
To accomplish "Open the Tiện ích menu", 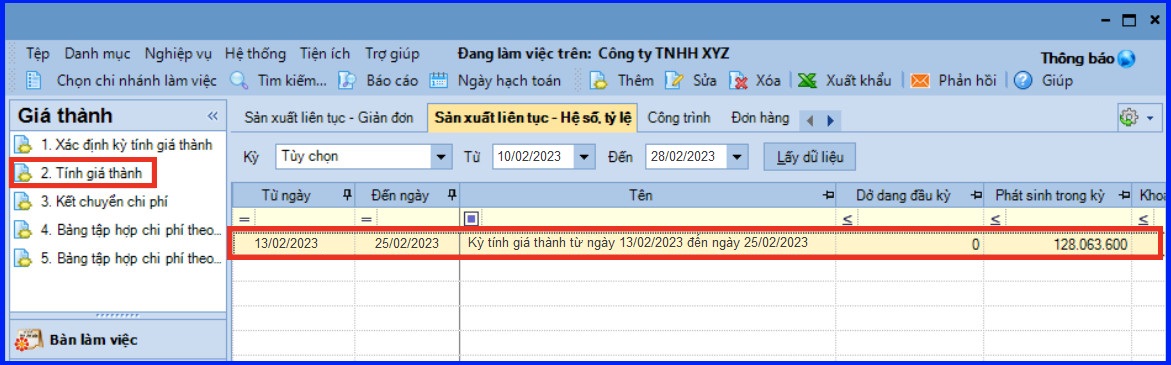I will (325, 54).
